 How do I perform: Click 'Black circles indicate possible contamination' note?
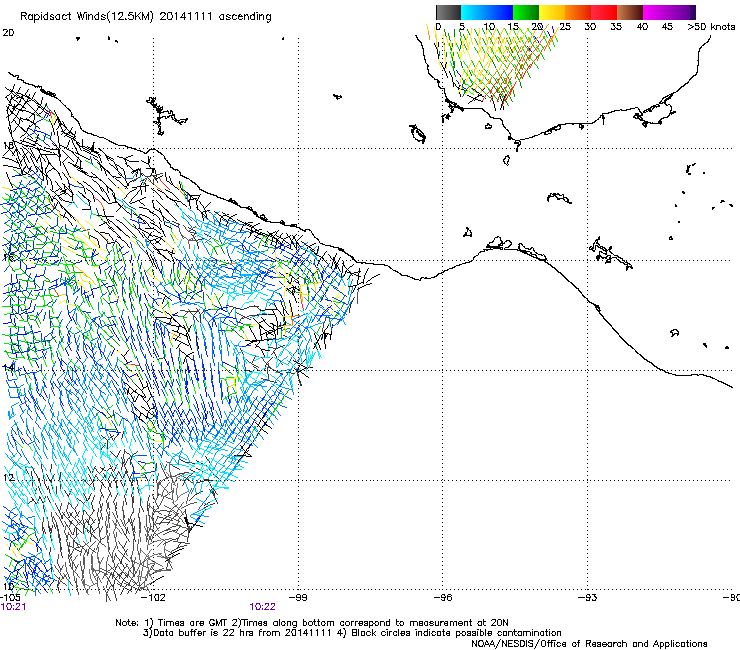pyautogui.click(x=456, y=633)
